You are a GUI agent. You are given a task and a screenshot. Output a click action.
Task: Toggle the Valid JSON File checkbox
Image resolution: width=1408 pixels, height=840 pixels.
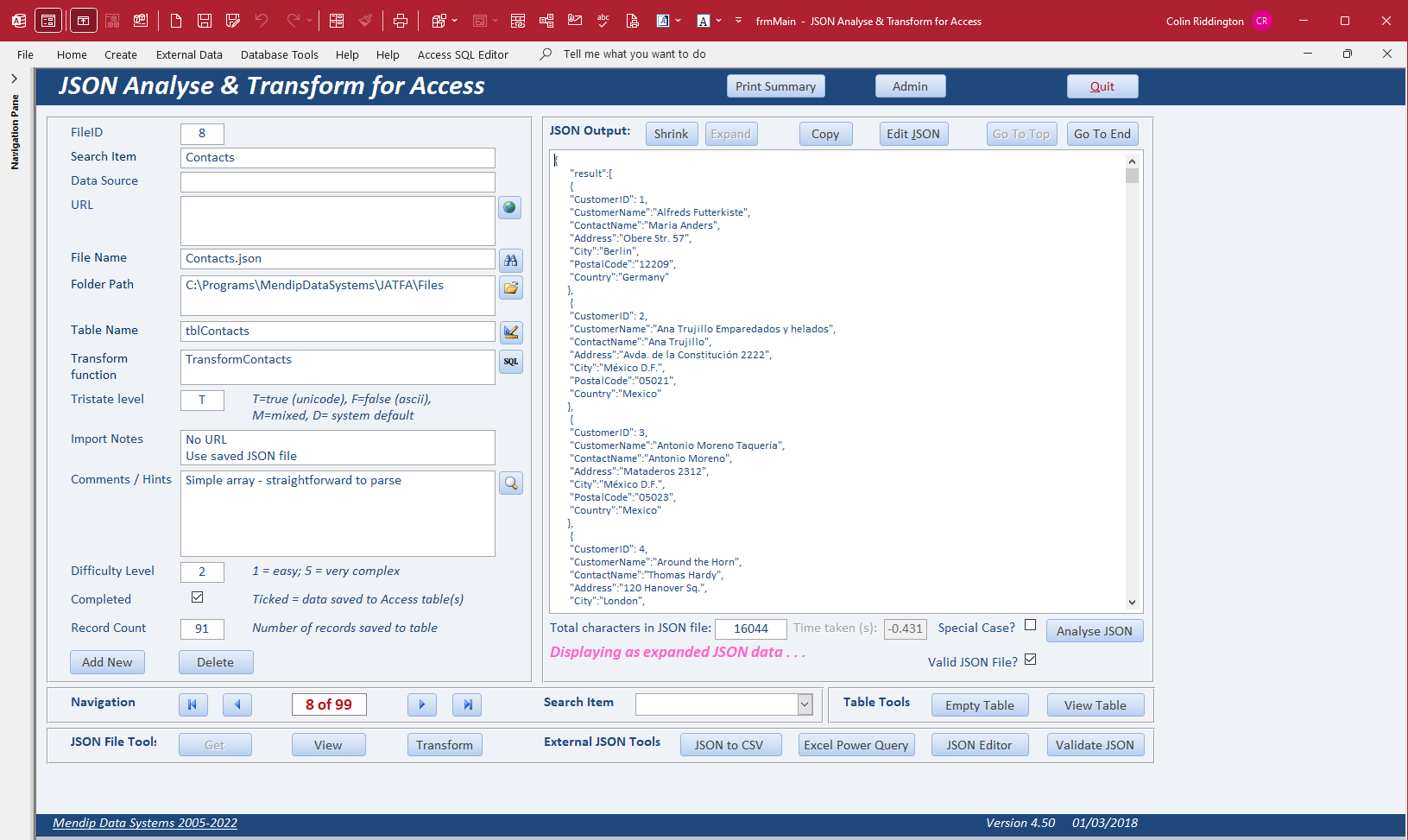pos(1030,660)
